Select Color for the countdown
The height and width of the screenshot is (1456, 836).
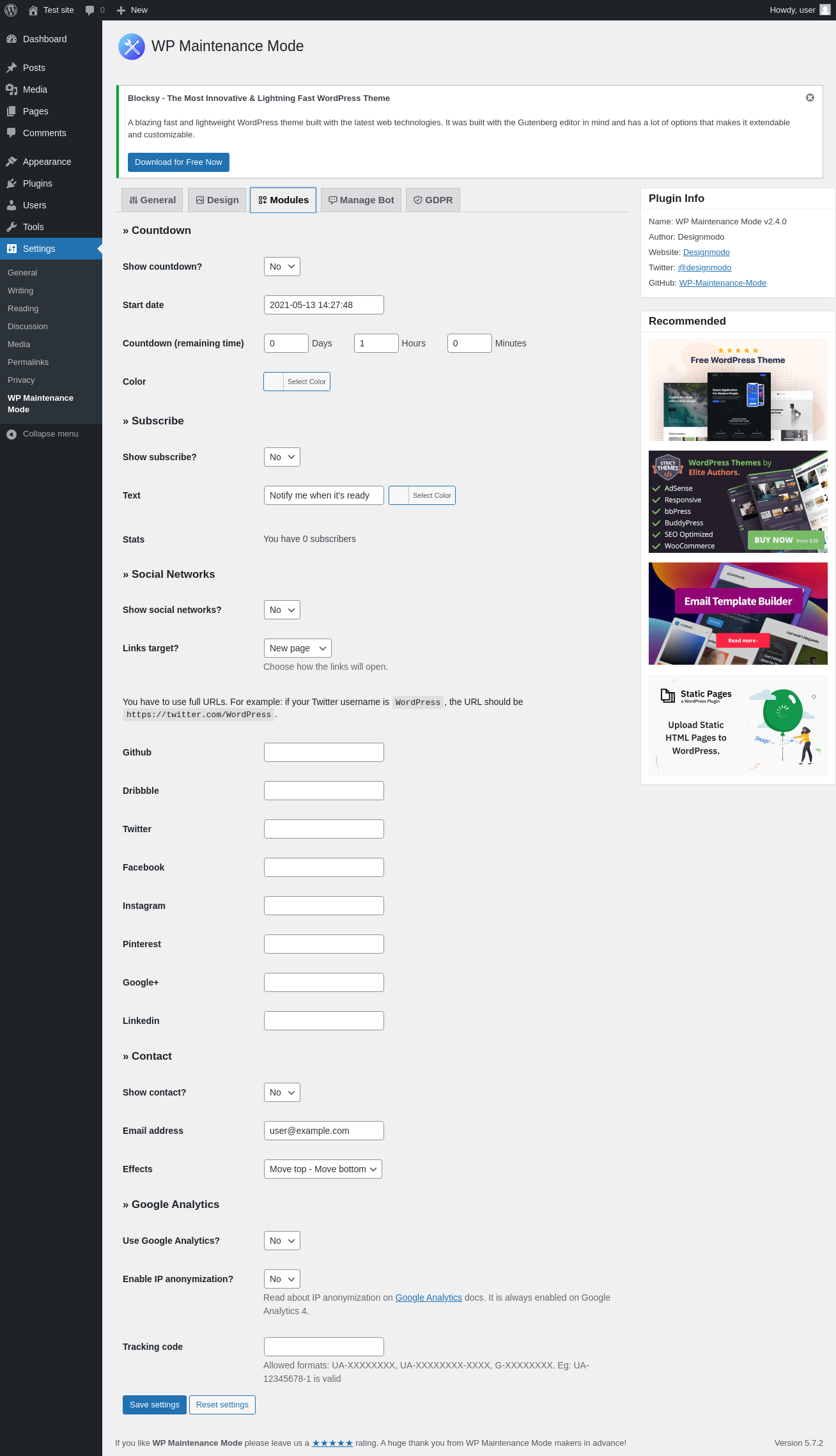point(297,382)
